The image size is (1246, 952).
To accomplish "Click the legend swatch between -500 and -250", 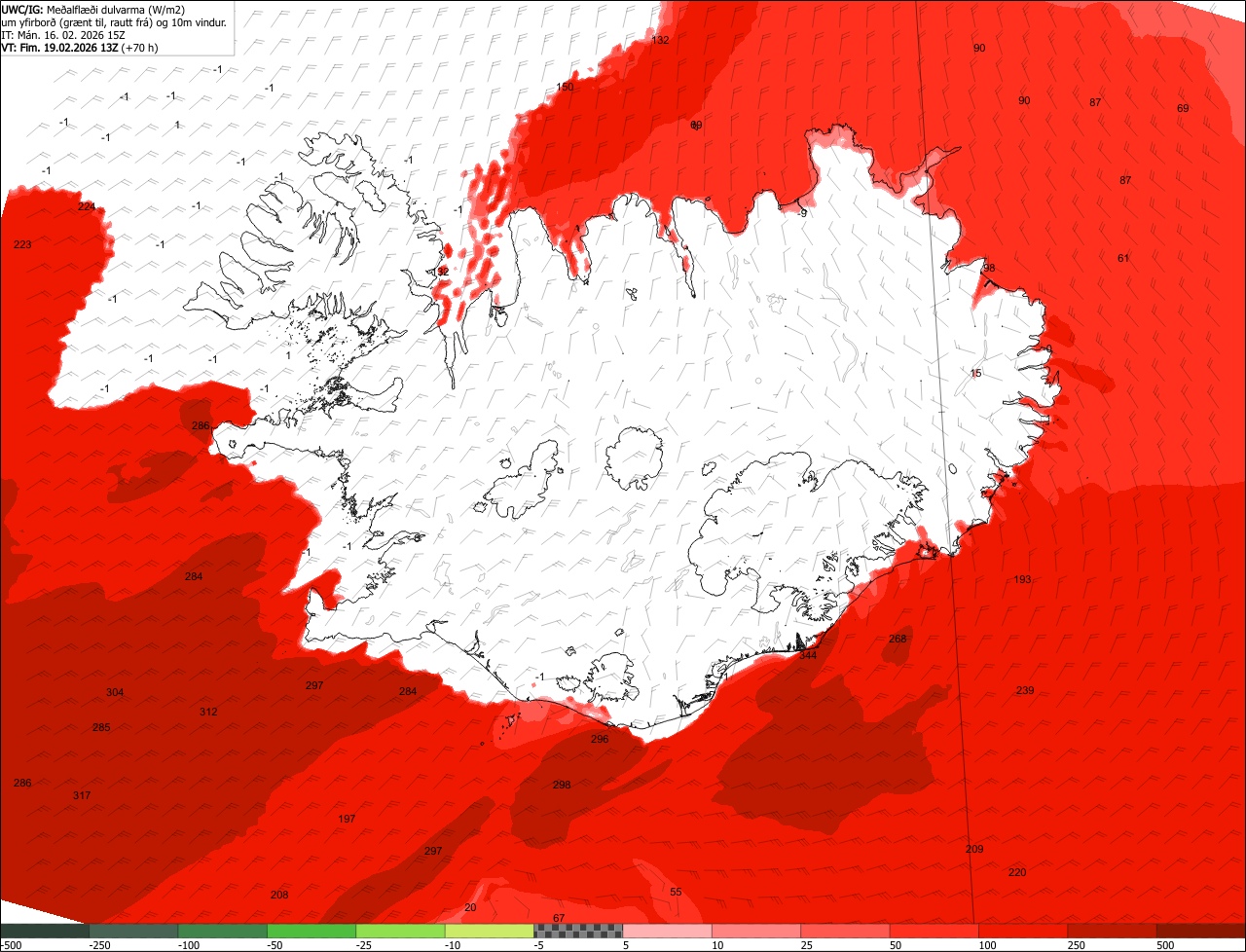I will (x=45, y=931).
